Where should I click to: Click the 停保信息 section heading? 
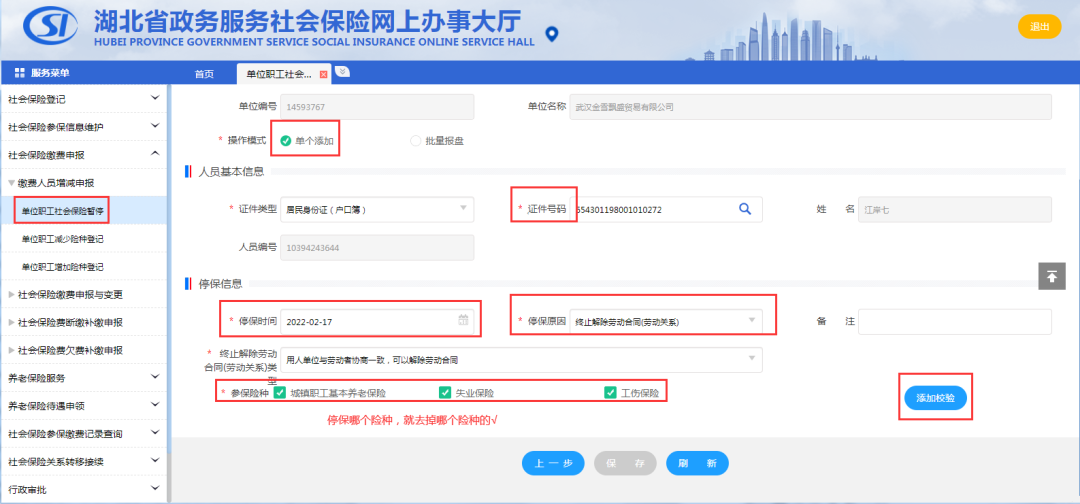(x=220, y=284)
